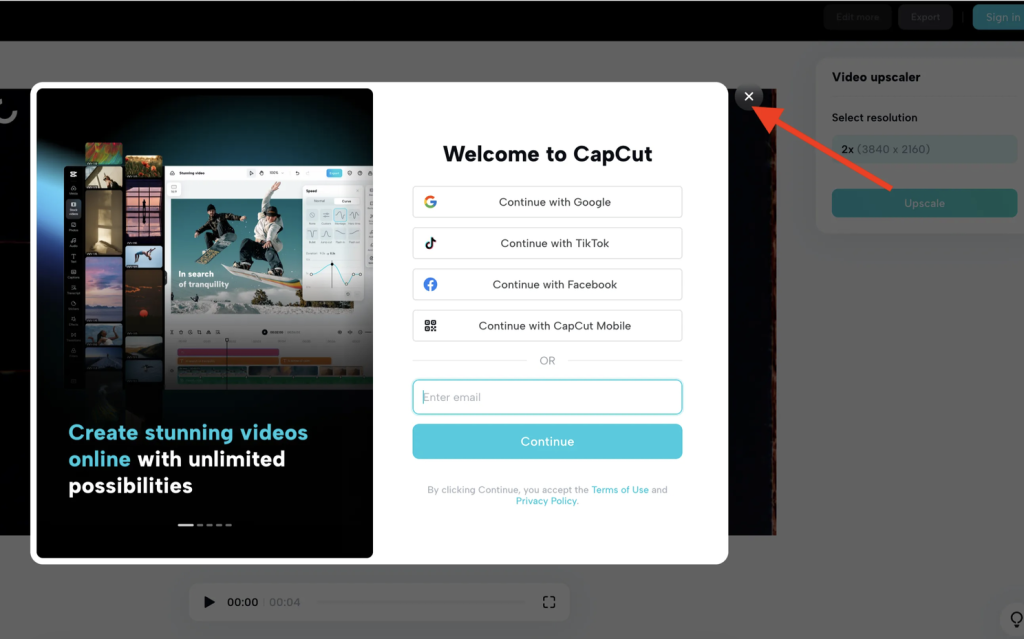Choose the TikTok logo sign-in option
Image resolution: width=1024 pixels, height=639 pixels.
547,243
